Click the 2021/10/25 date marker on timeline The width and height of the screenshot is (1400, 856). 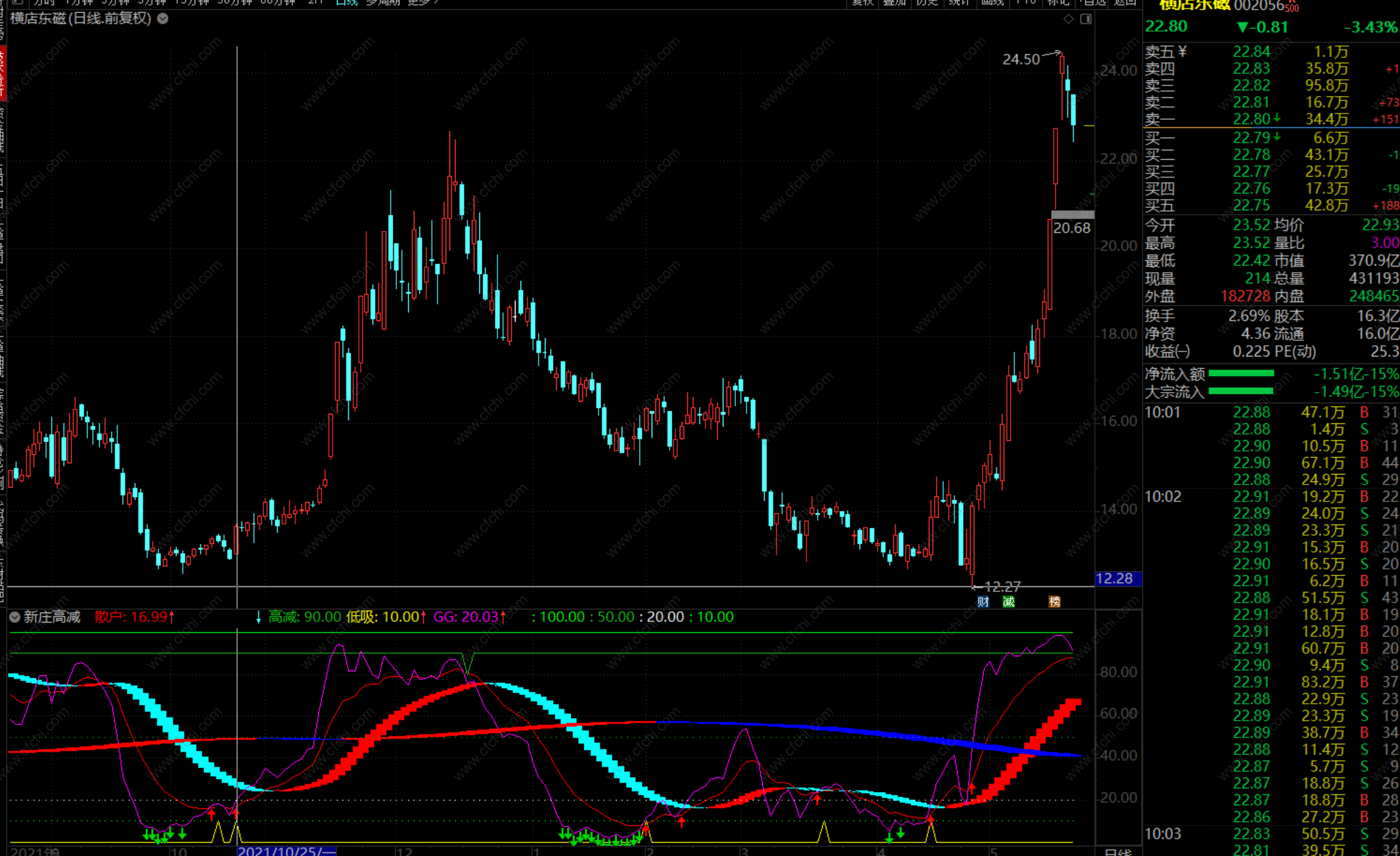pyautogui.click(x=286, y=851)
